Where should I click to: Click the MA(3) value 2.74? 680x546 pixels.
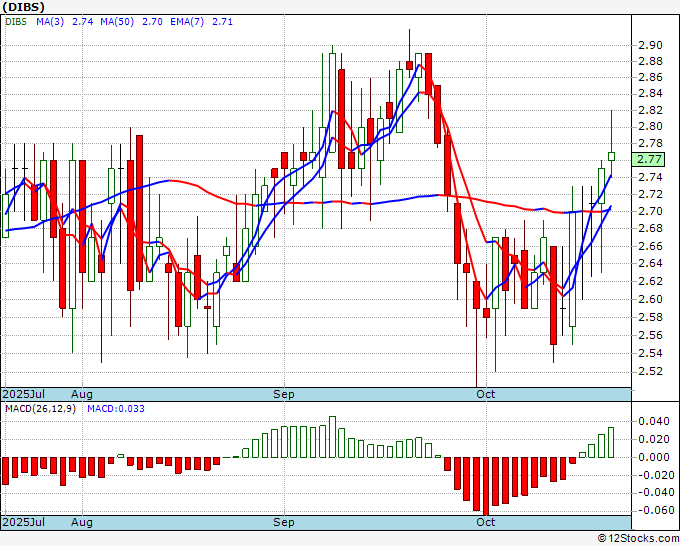[82, 22]
